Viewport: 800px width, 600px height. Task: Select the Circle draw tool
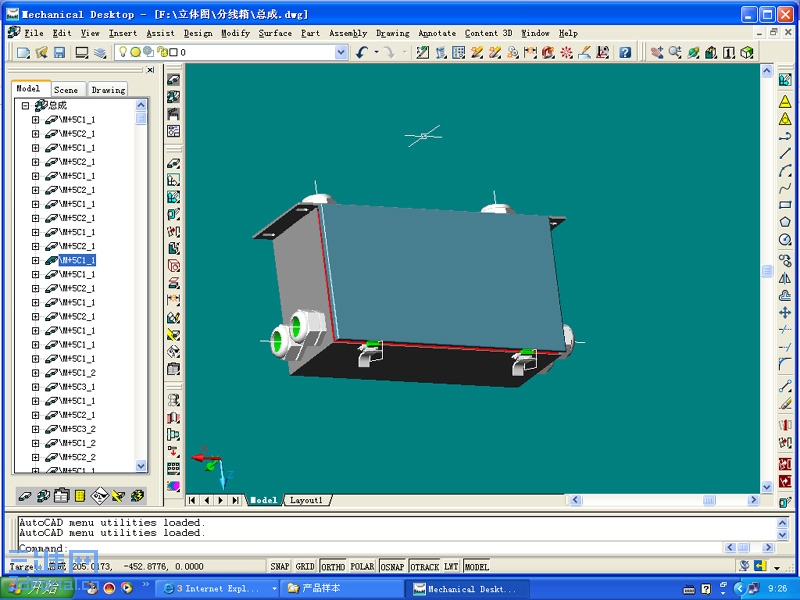pyautogui.click(x=785, y=239)
